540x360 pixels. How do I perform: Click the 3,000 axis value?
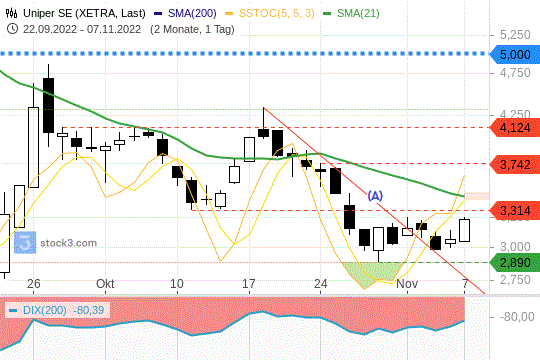515,247
